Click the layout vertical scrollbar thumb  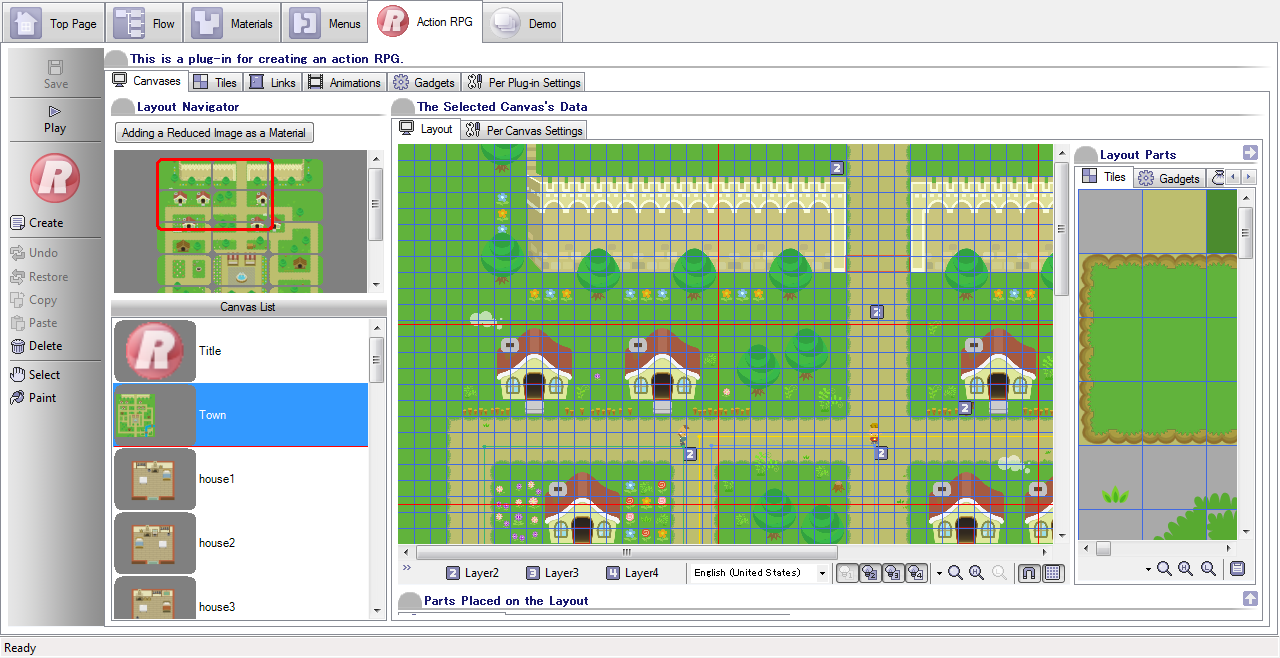[1061, 229]
